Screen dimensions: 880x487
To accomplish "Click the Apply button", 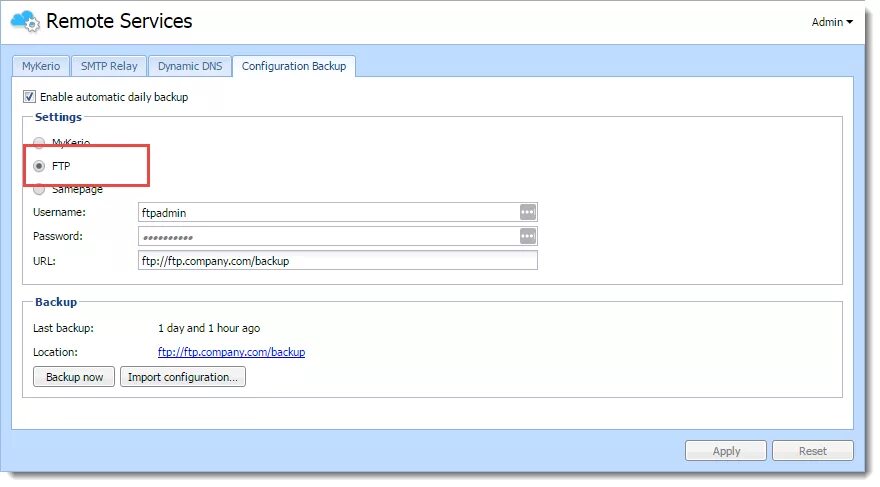I will 726,451.
